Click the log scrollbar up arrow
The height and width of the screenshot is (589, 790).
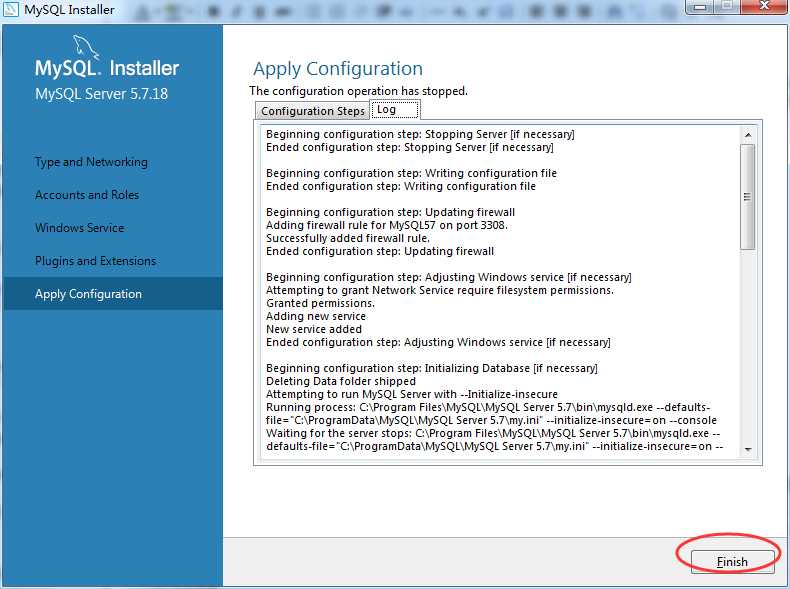point(748,135)
